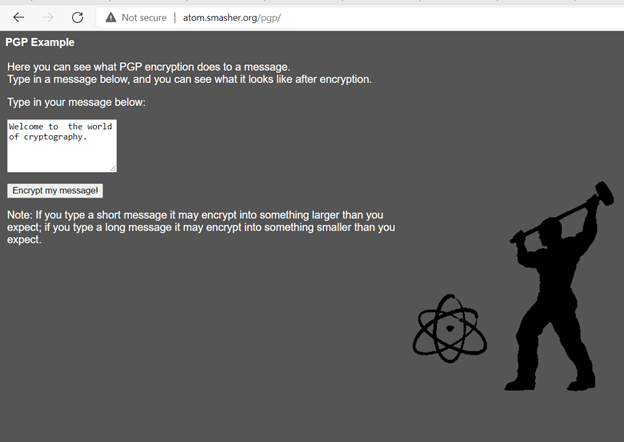Click the PGP Example heading
This screenshot has height=442, width=624.
pos(40,42)
